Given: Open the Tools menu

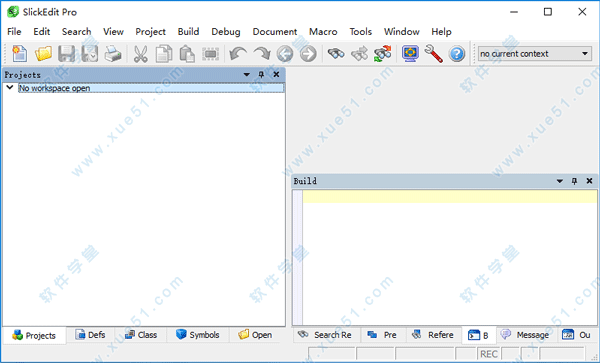Looking at the screenshot, I should pos(360,32).
